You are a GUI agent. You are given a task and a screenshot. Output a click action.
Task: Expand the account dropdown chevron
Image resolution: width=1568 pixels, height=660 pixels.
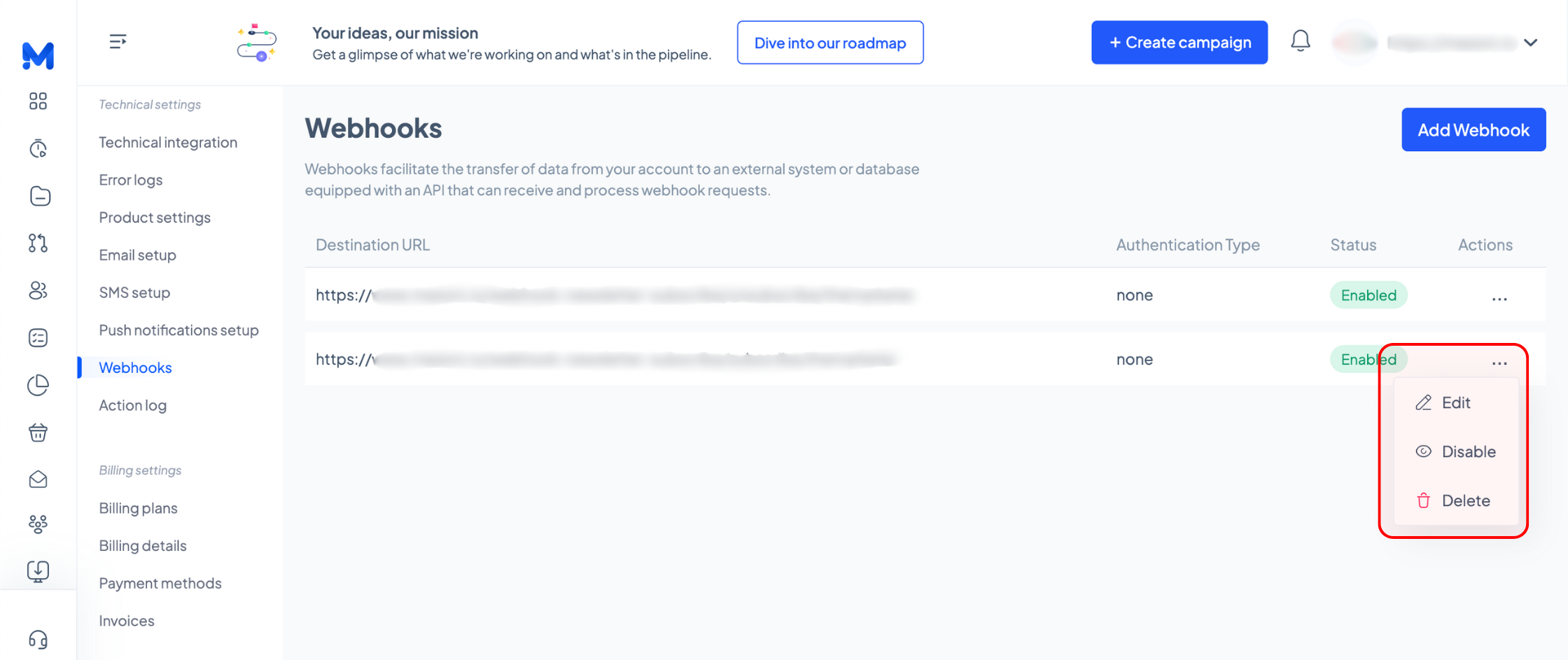click(1531, 43)
